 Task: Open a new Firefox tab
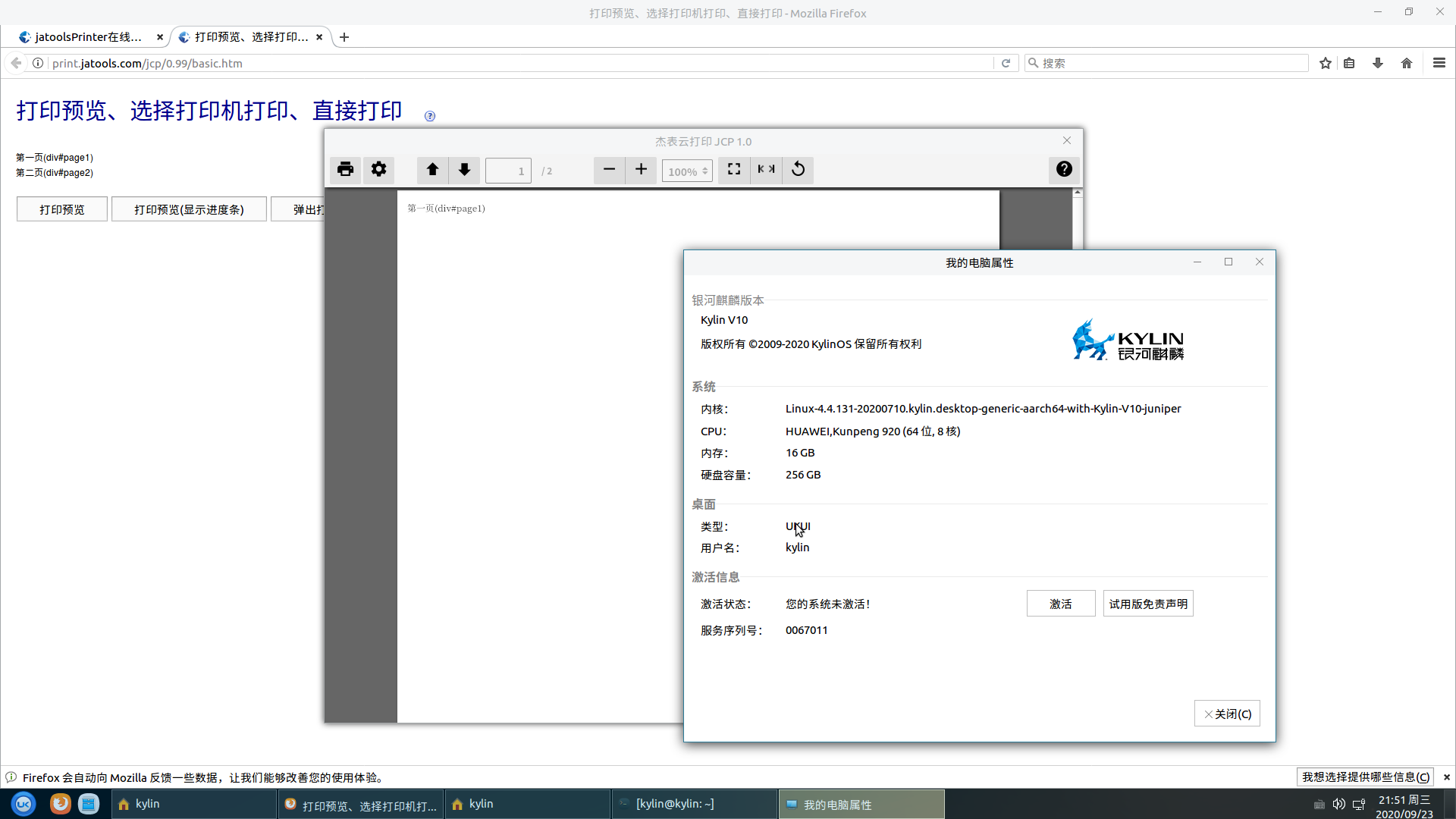tap(344, 36)
